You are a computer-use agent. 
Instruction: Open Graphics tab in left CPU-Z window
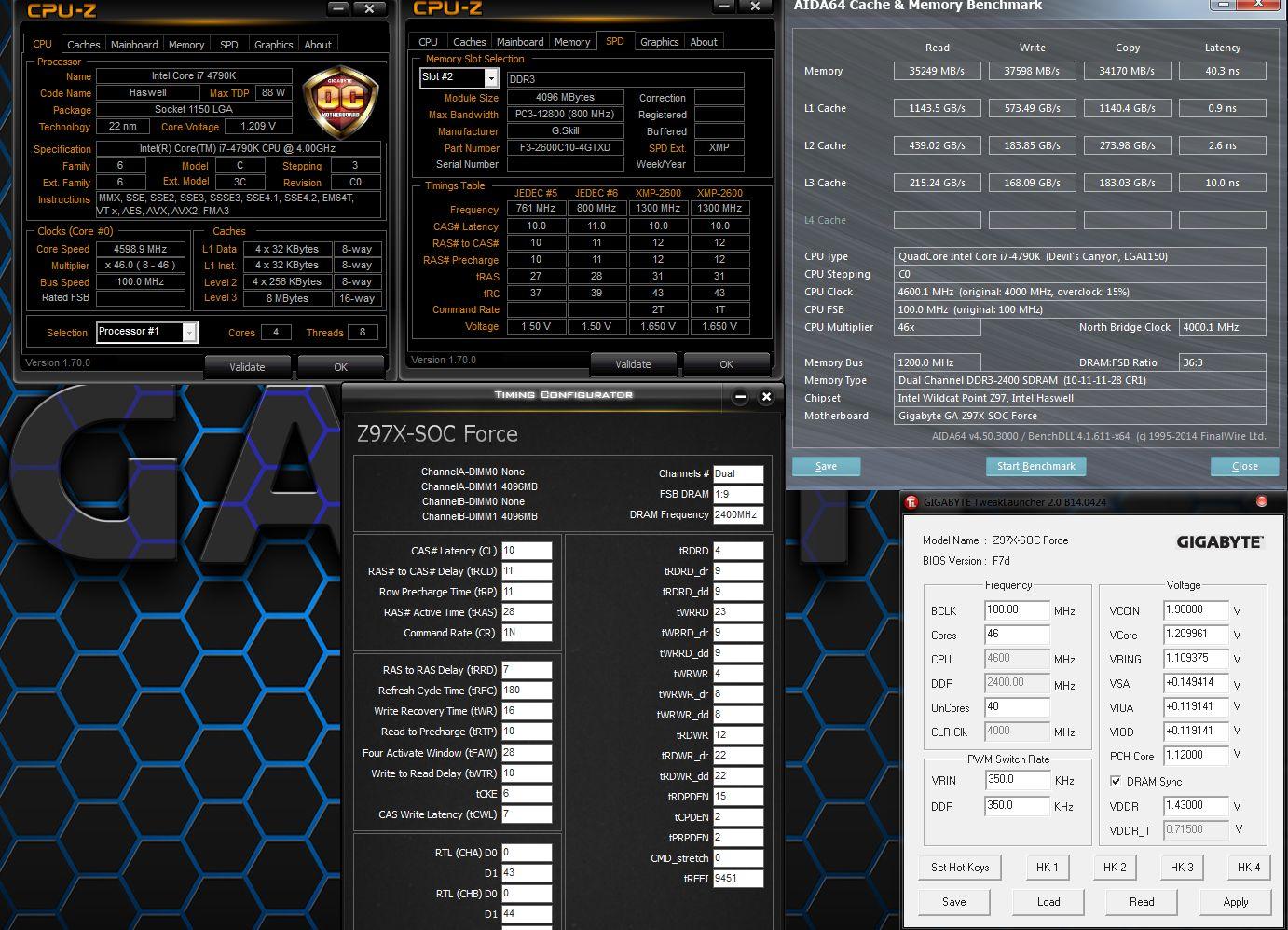[x=273, y=45]
